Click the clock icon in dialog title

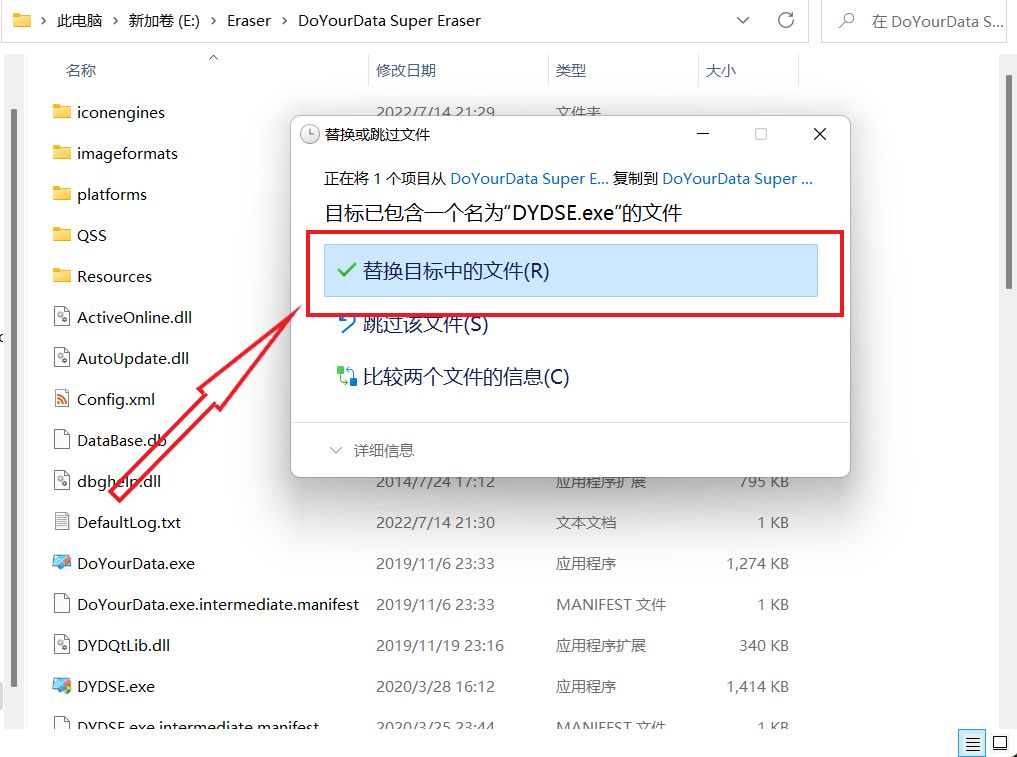pos(310,134)
